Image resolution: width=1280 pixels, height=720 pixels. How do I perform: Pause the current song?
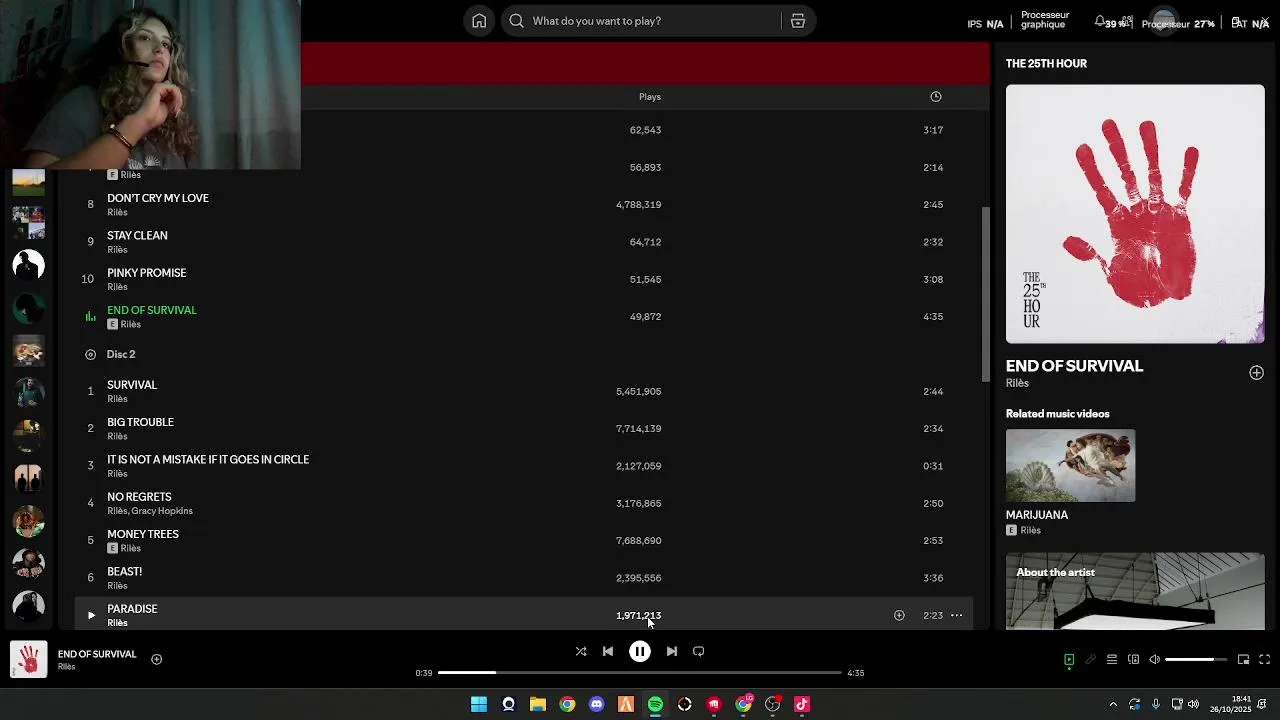(640, 651)
